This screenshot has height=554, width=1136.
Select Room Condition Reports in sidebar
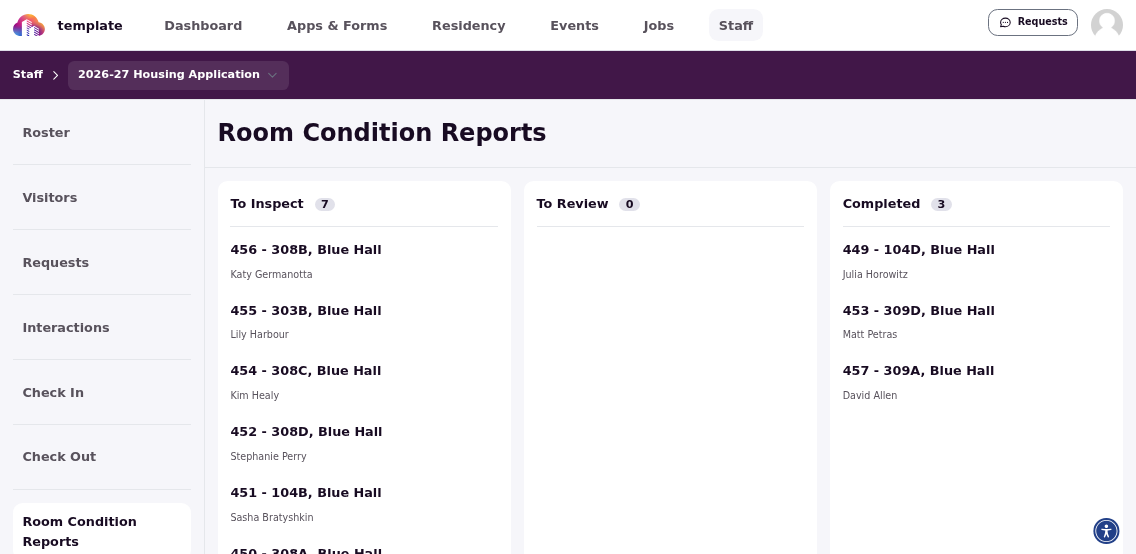pos(102,531)
